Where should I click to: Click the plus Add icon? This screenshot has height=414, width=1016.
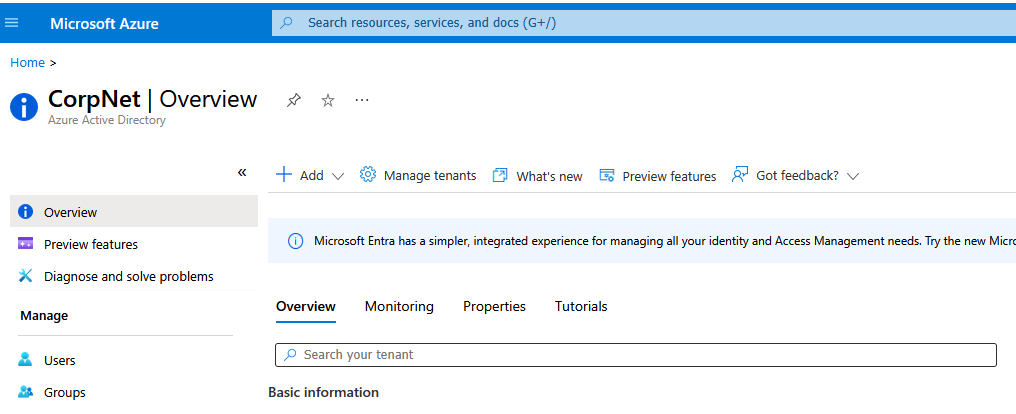click(x=284, y=175)
